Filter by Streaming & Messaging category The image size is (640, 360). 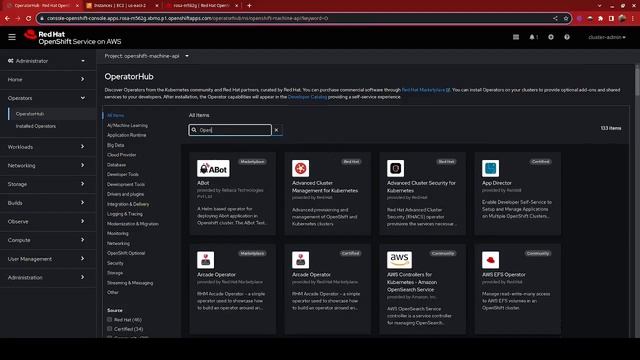point(130,283)
